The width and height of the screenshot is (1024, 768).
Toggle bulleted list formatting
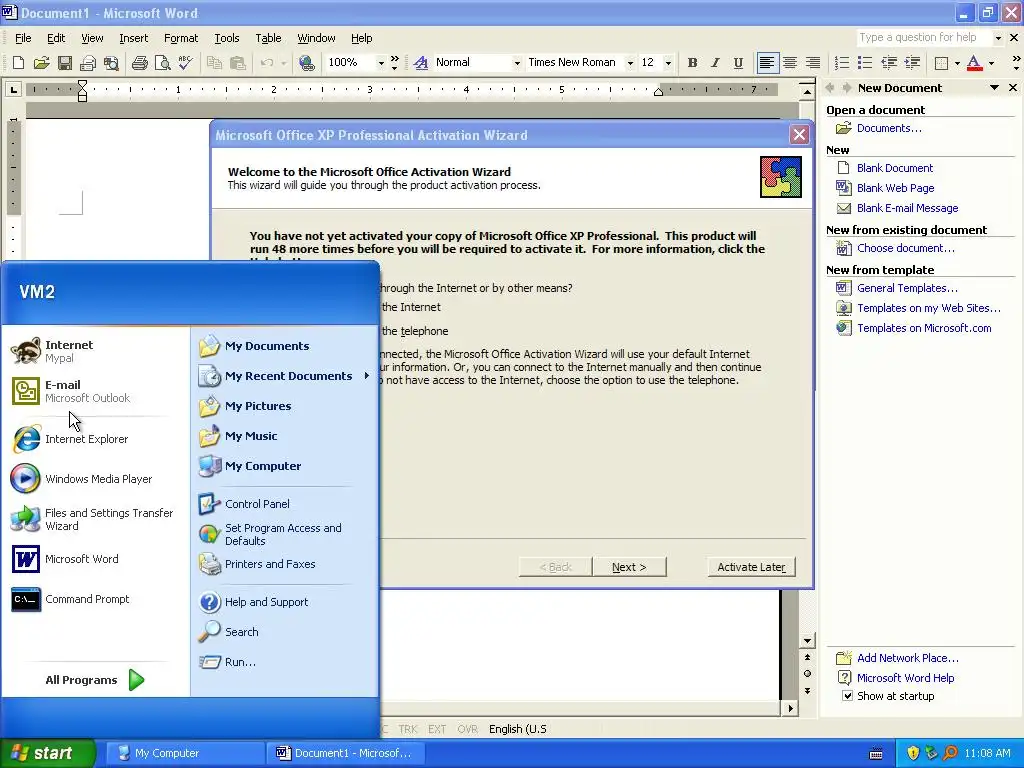[865, 63]
